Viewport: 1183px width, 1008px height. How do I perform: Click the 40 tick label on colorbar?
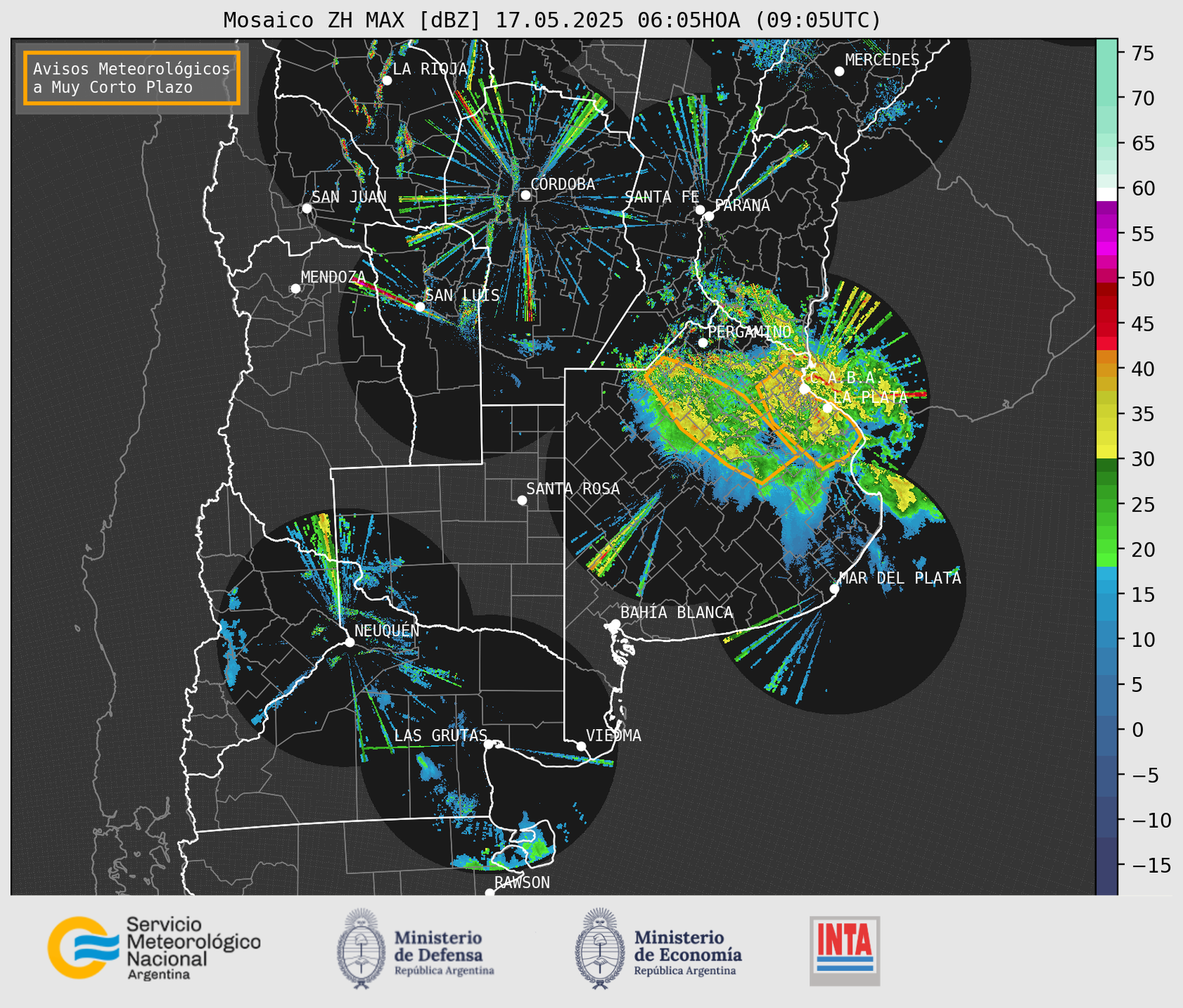(x=1143, y=369)
